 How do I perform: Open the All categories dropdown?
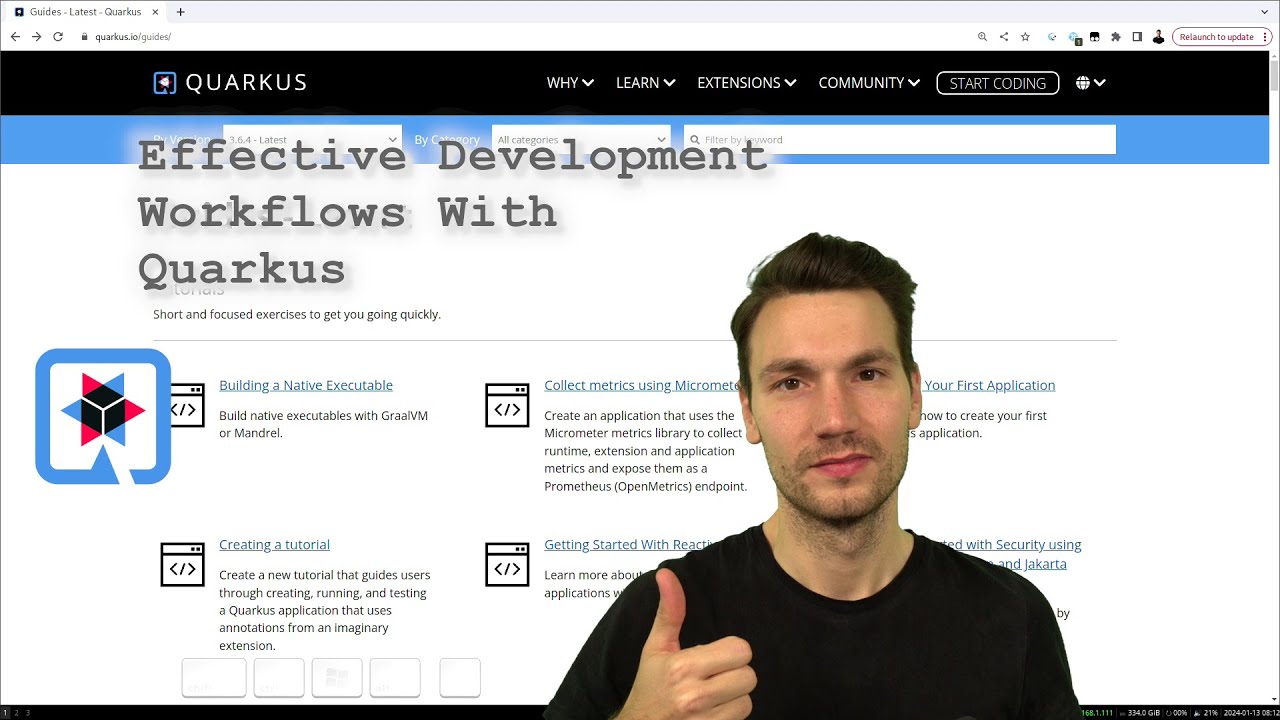[581, 140]
